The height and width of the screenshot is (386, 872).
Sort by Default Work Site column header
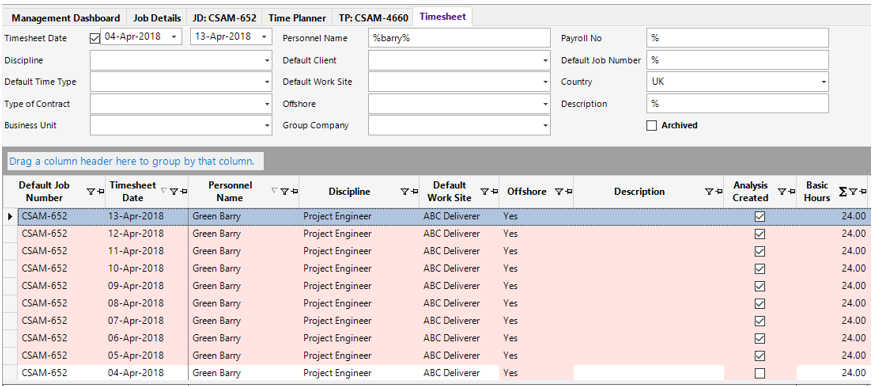(449, 192)
